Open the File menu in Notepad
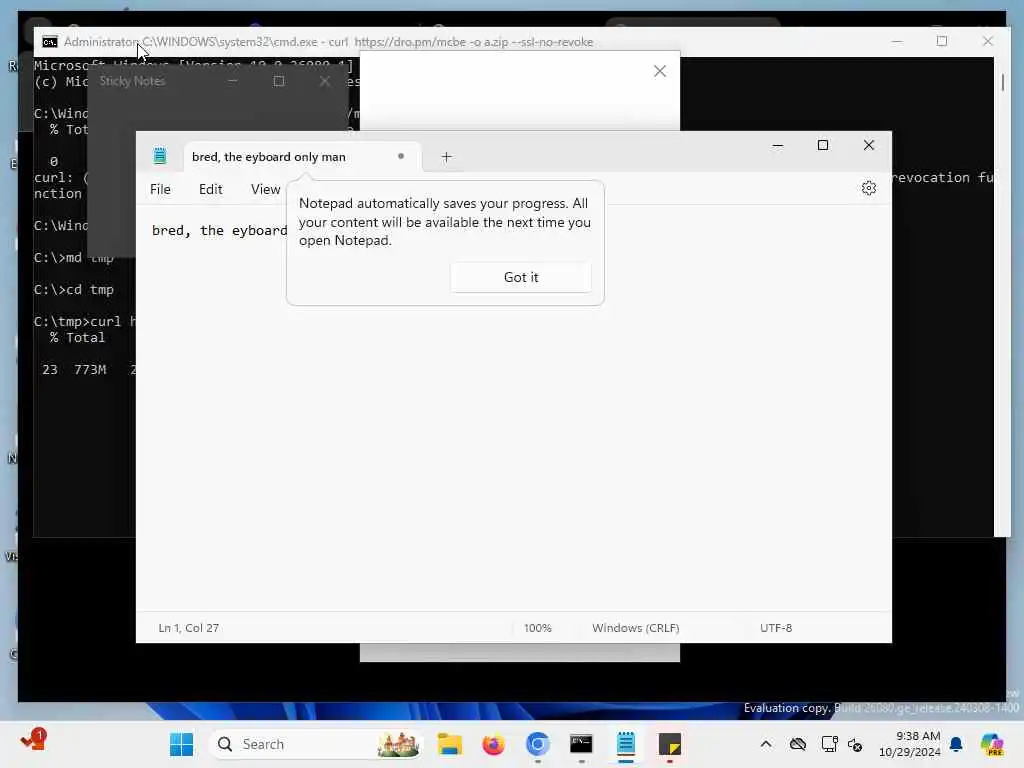Viewport: 1024px width, 768px height. [x=160, y=189]
